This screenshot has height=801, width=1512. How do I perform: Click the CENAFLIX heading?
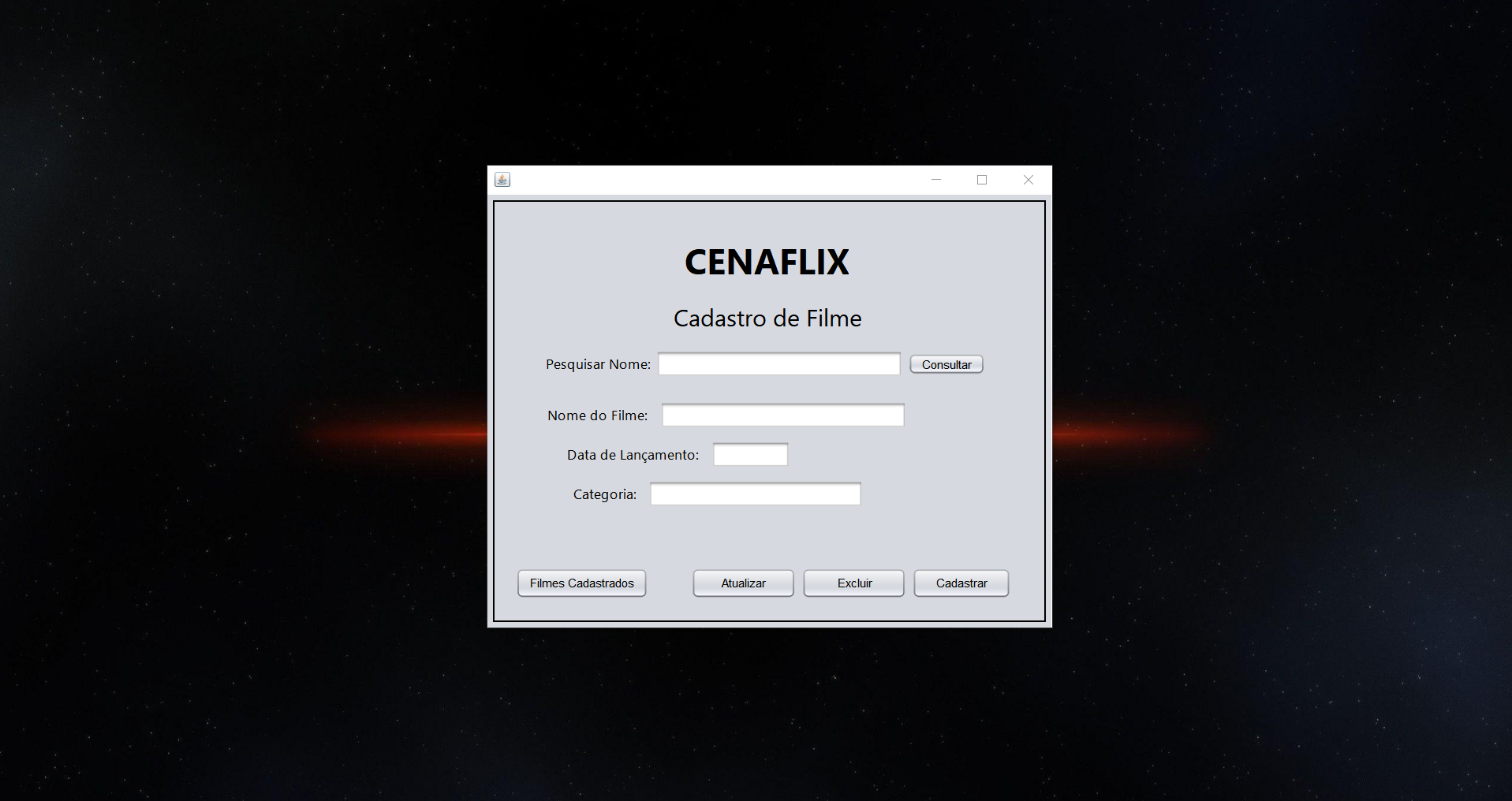coord(767,263)
